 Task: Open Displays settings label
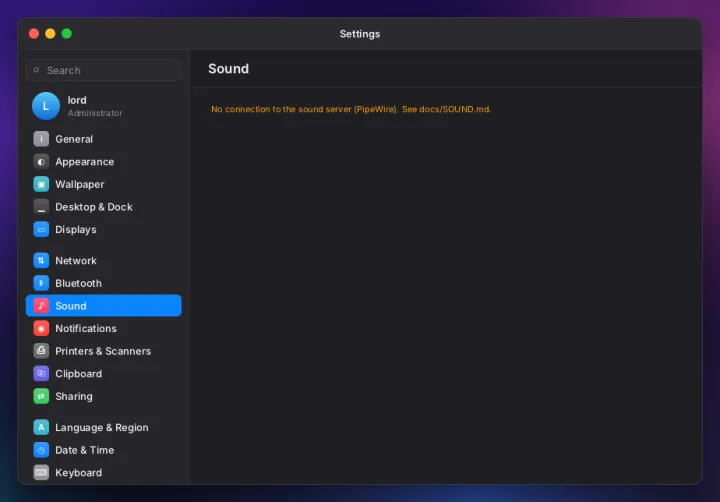tap(76, 230)
